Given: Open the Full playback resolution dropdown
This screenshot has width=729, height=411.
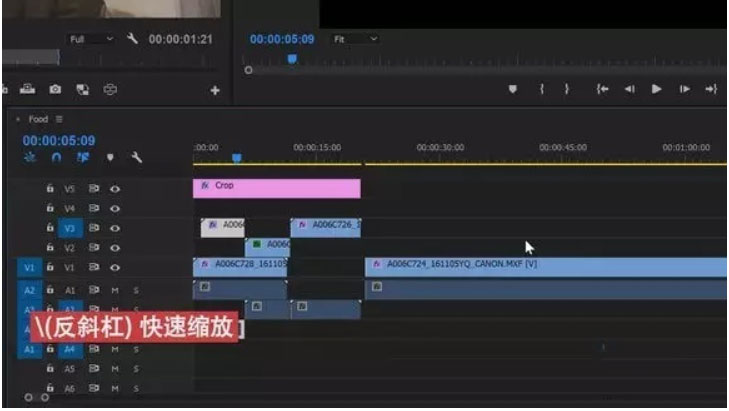Looking at the screenshot, I should pos(90,39).
